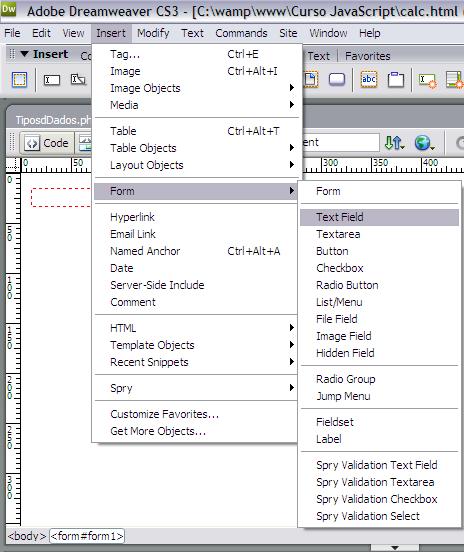This screenshot has width=464, height=552.
Task: Click the Text Field icon in Insert bar
Action: pos(52,80)
